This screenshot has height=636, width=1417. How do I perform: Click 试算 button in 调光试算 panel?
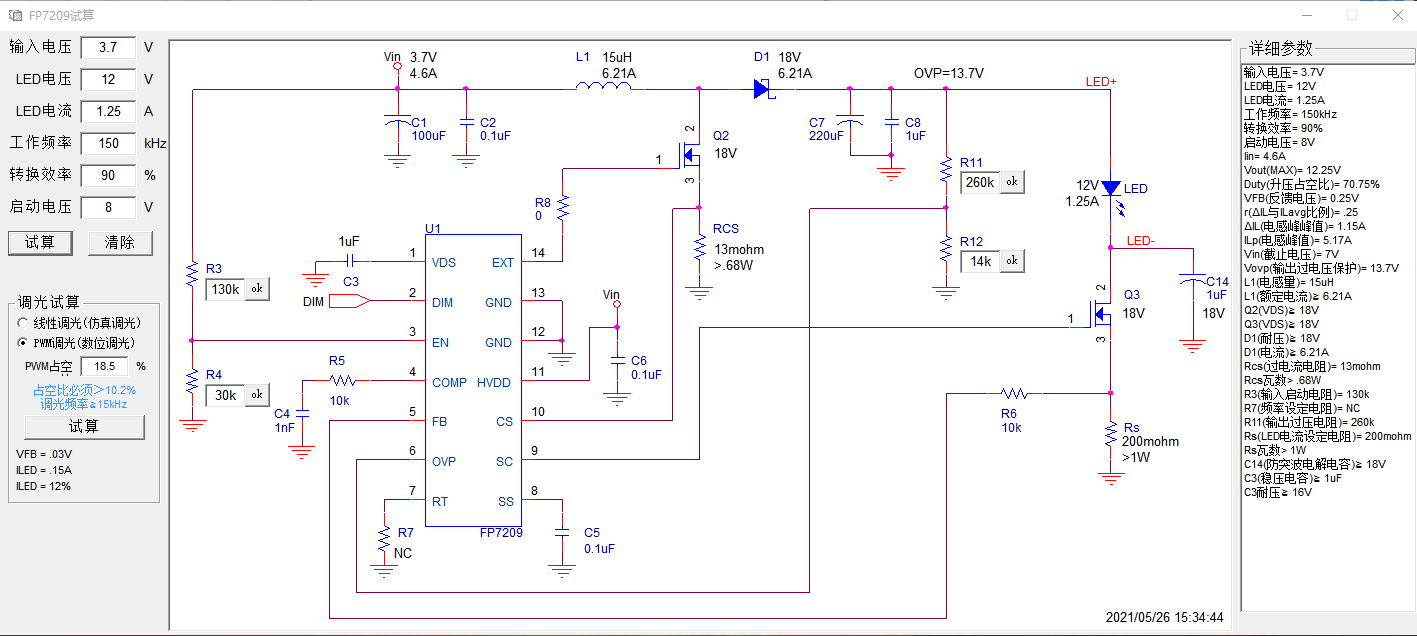coord(84,427)
